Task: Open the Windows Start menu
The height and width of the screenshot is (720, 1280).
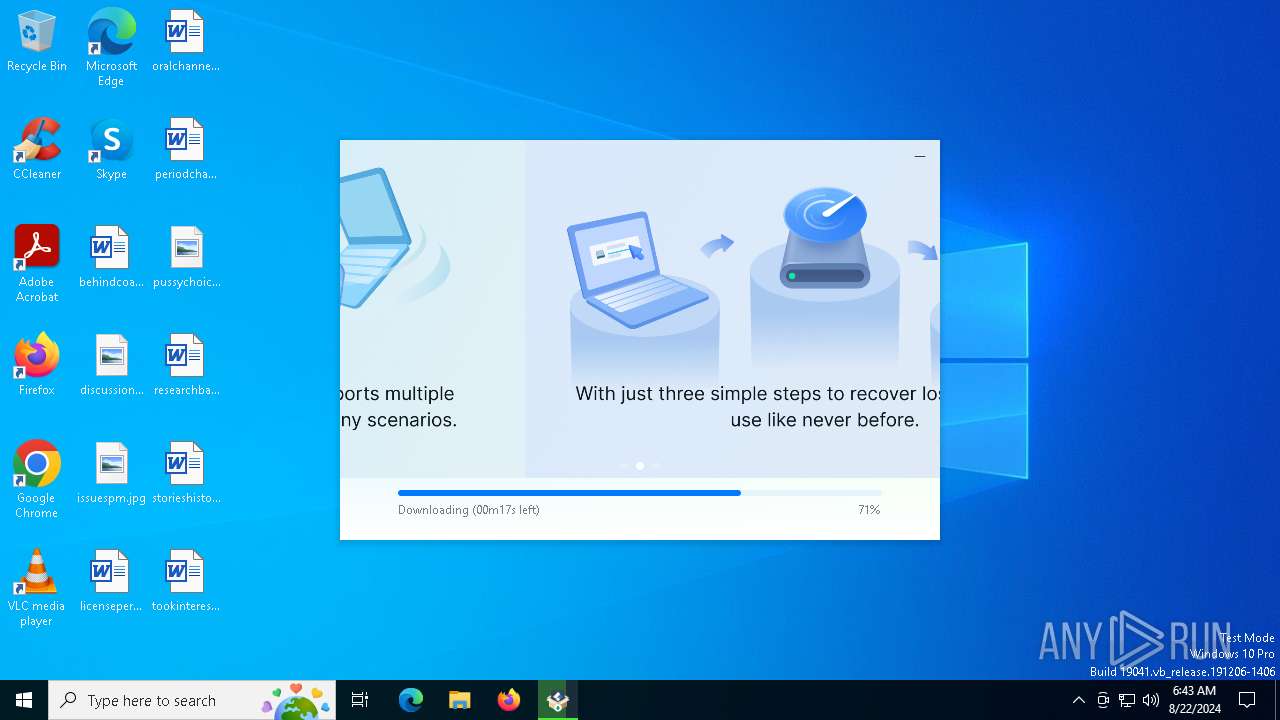Action: click(x=24, y=700)
